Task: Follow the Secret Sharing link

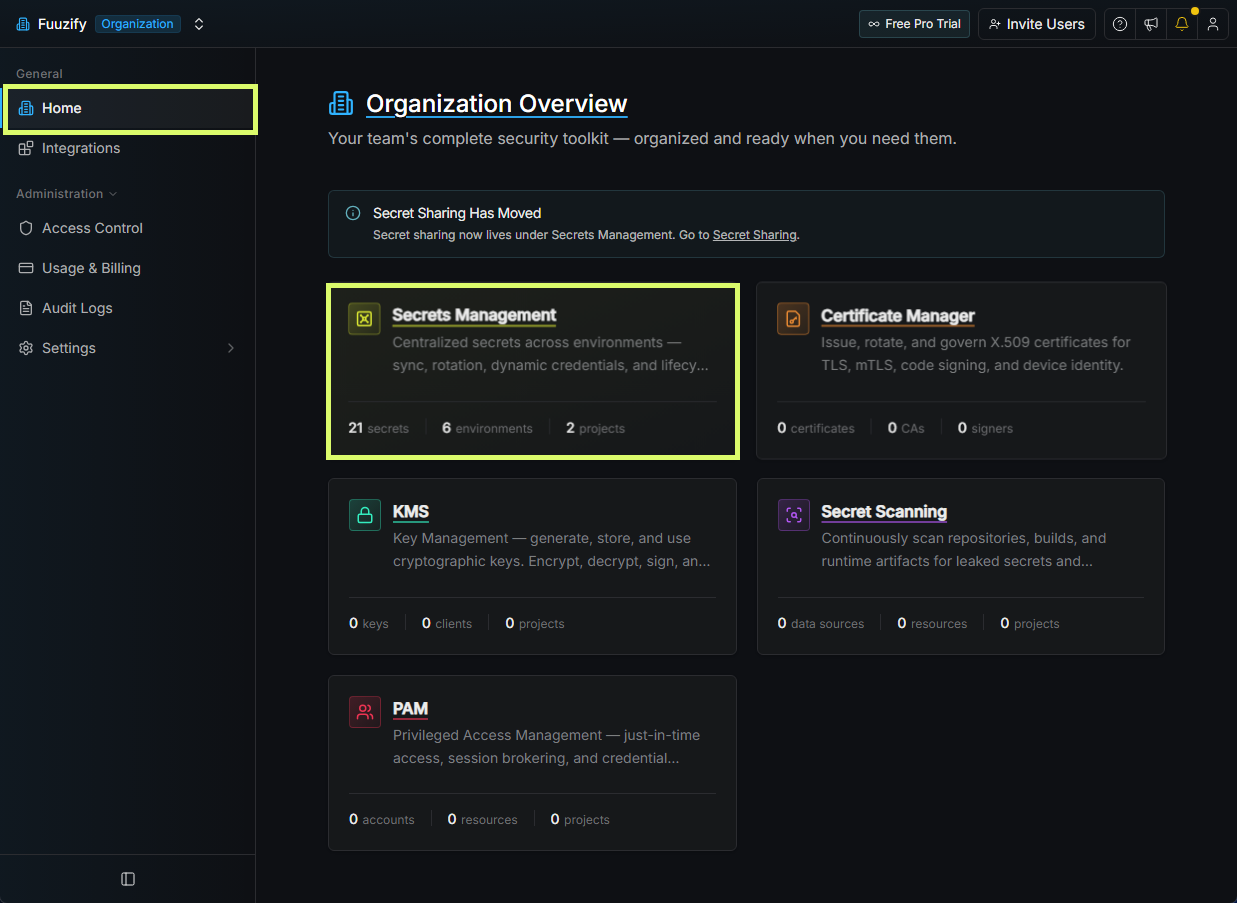Action: (755, 235)
